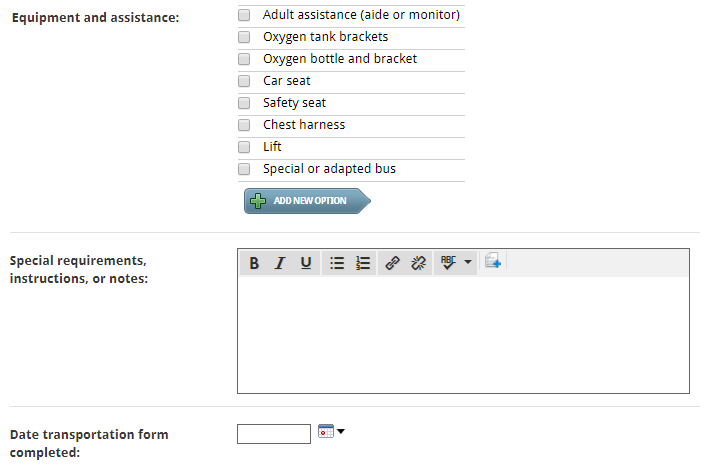This screenshot has height=469, width=716.
Task: Select the Chest harness checkbox
Action: (244, 125)
